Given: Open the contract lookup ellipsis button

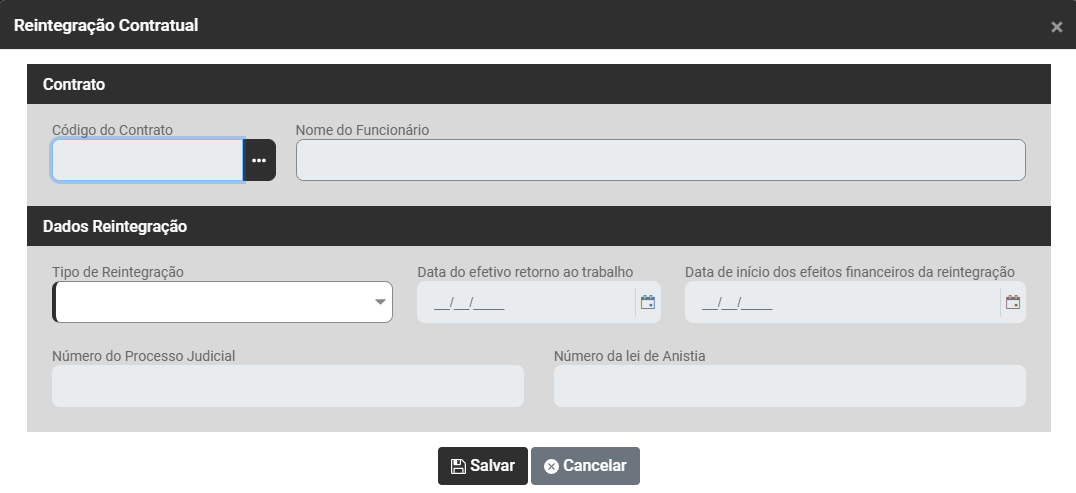Looking at the screenshot, I should 259,160.
